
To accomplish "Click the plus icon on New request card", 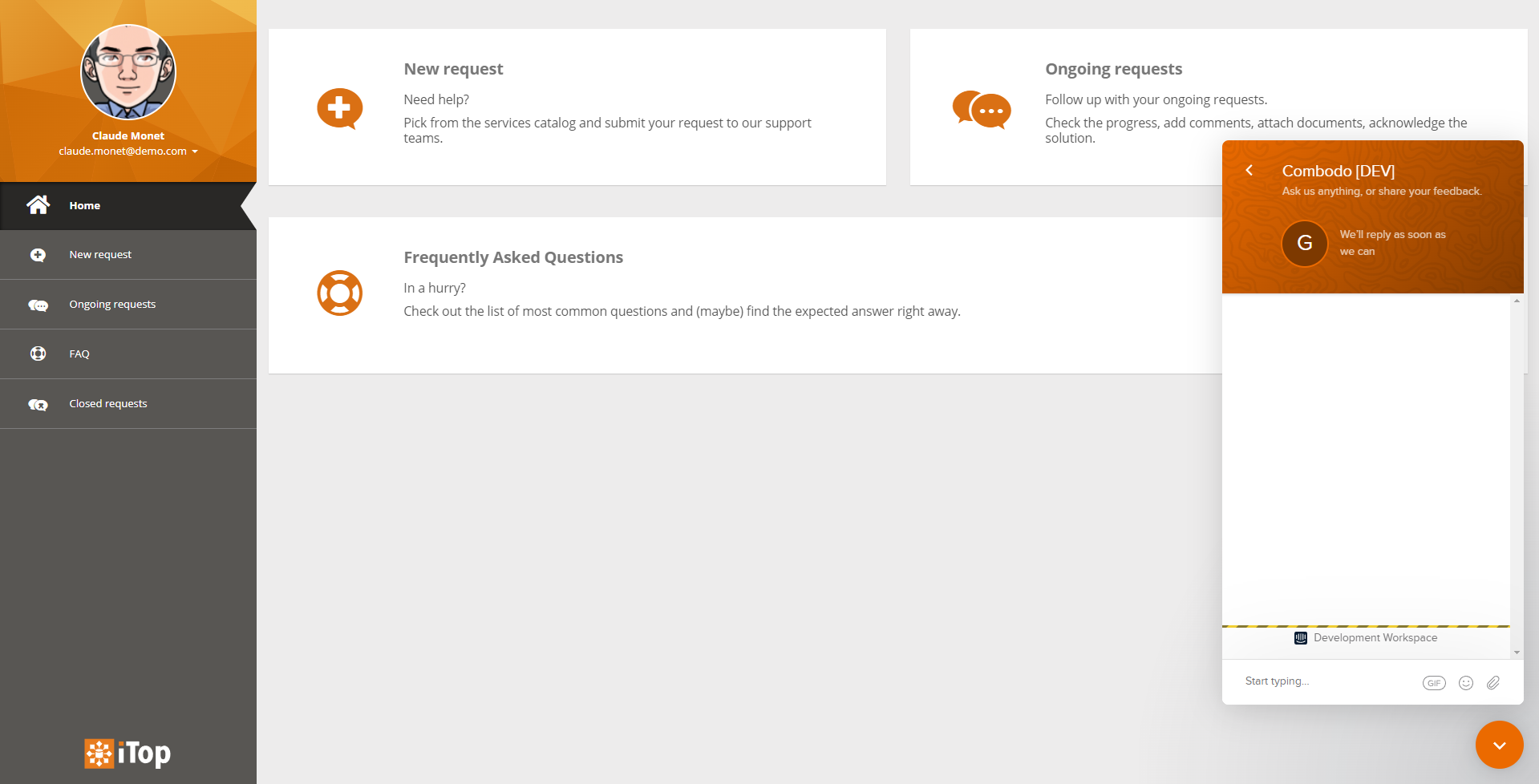I will (339, 108).
